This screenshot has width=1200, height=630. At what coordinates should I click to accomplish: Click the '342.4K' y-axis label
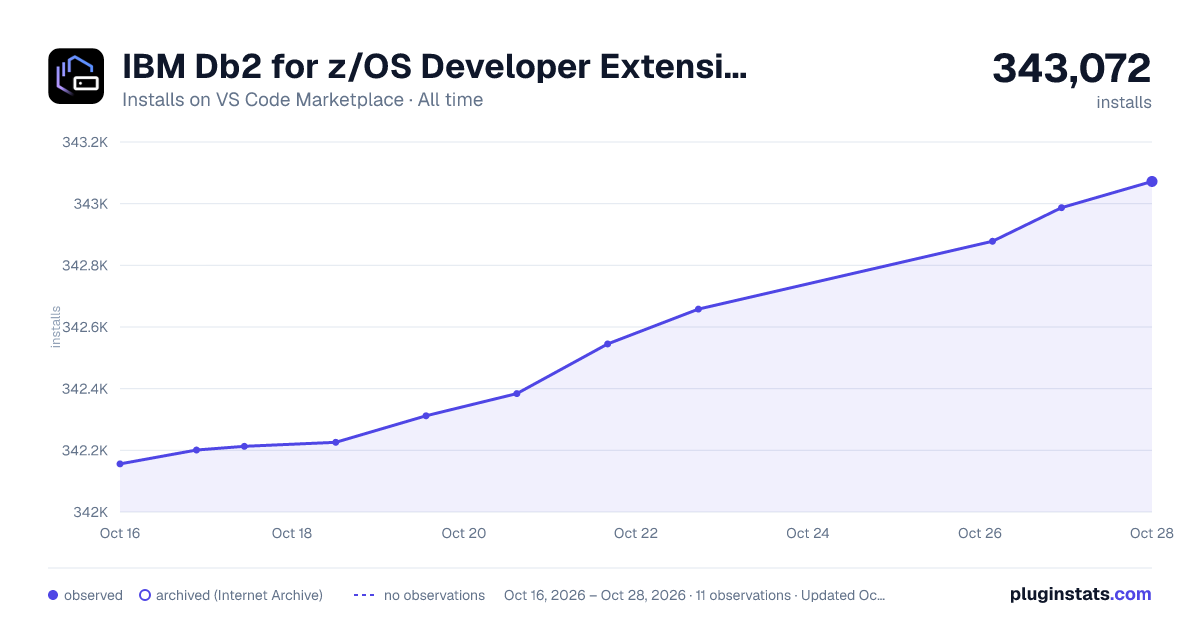tap(84, 389)
